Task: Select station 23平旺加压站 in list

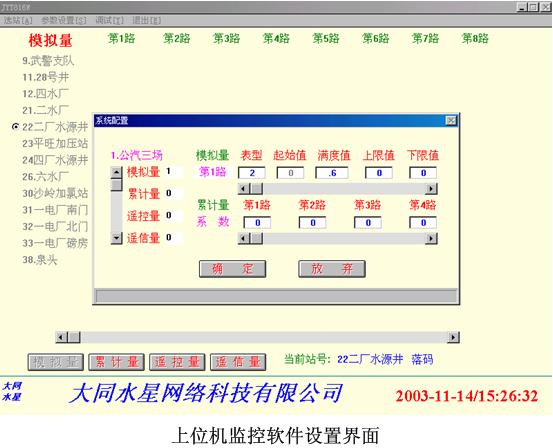Action: coord(55,143)
